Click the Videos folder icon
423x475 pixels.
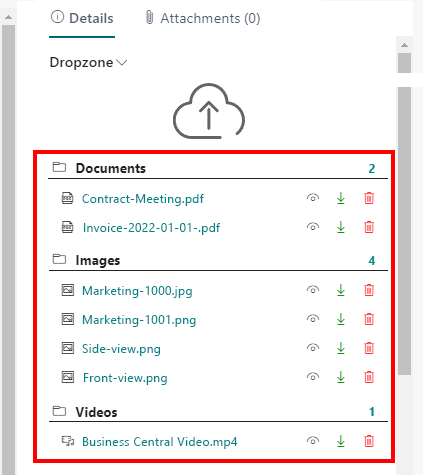point(59,411)
